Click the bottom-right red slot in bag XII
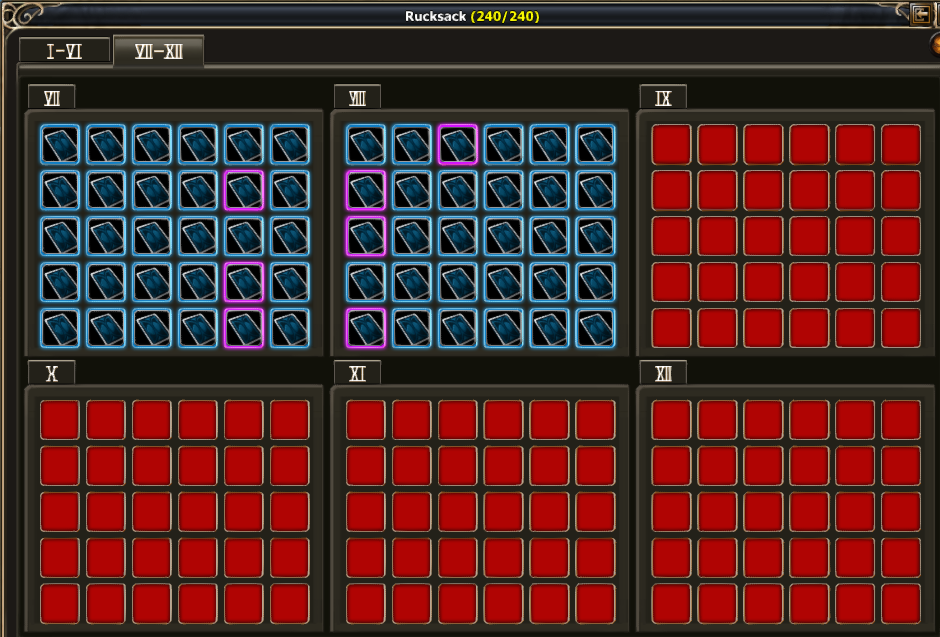Viewport: 940px width, 637px height. pos(902,604)
